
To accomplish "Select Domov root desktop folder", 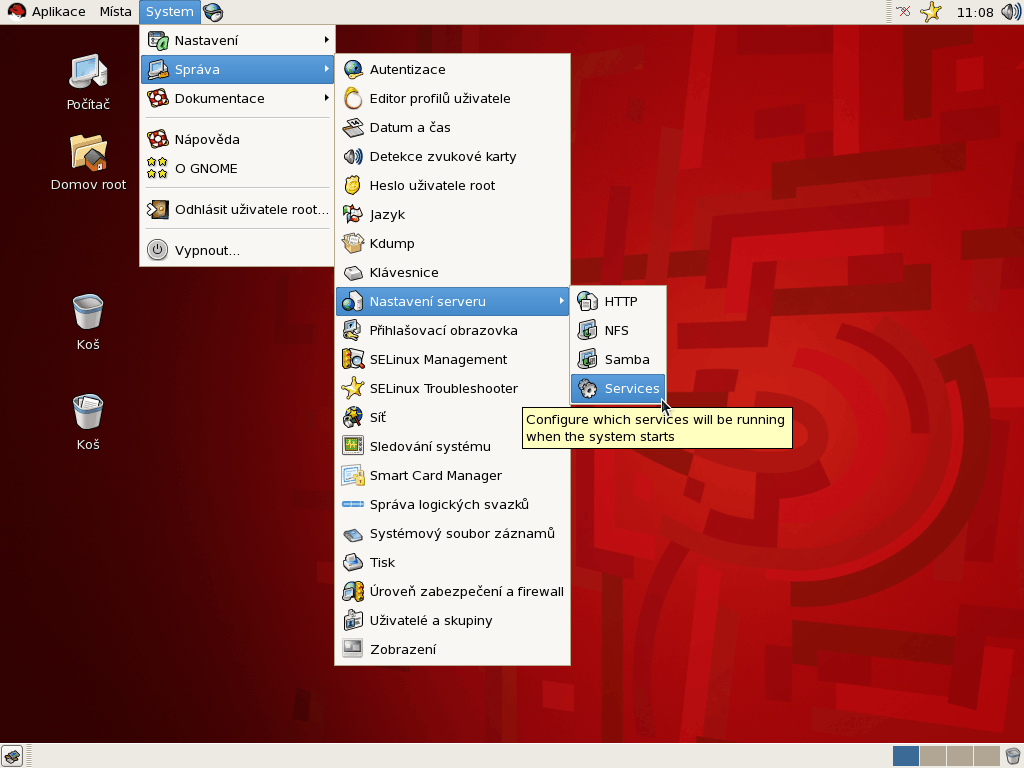I will 88,163.
